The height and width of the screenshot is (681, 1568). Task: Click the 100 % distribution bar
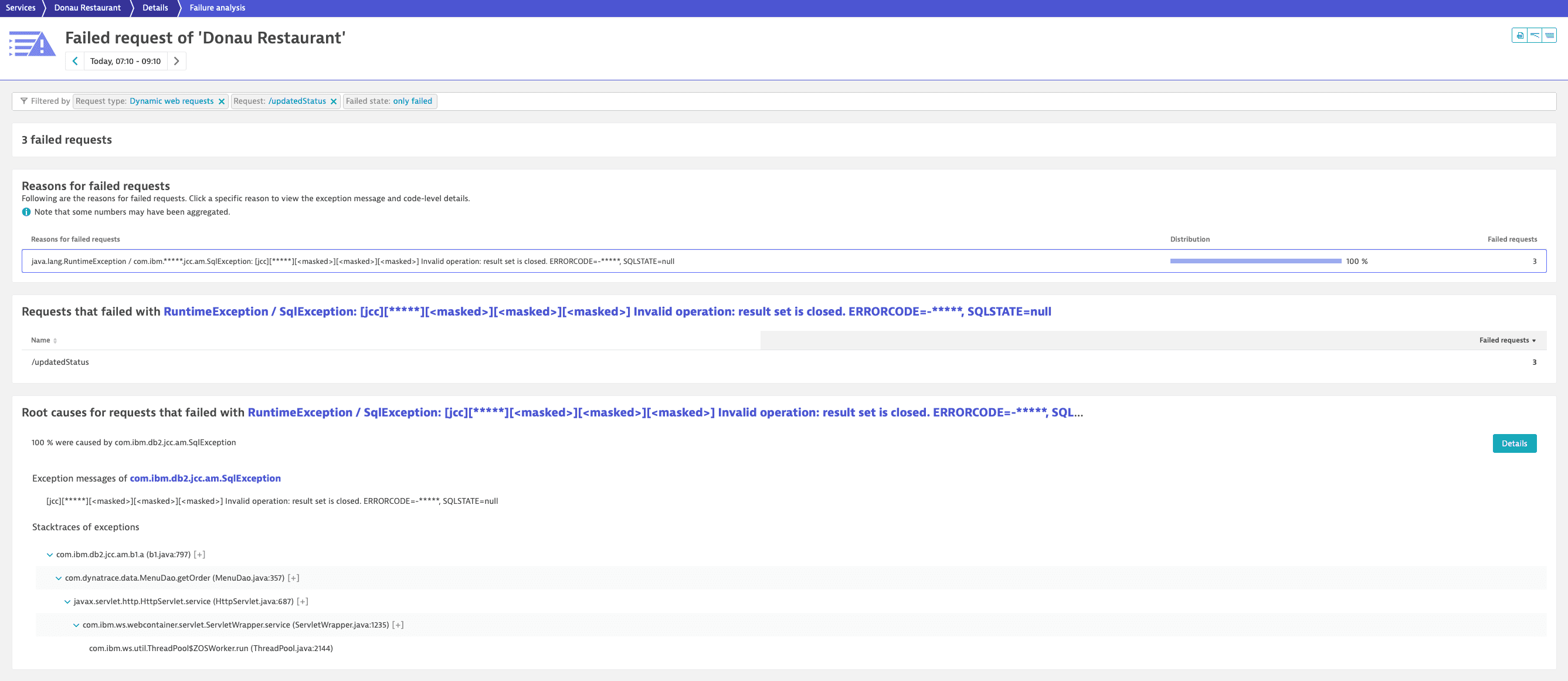click(x=1255, y=262)
